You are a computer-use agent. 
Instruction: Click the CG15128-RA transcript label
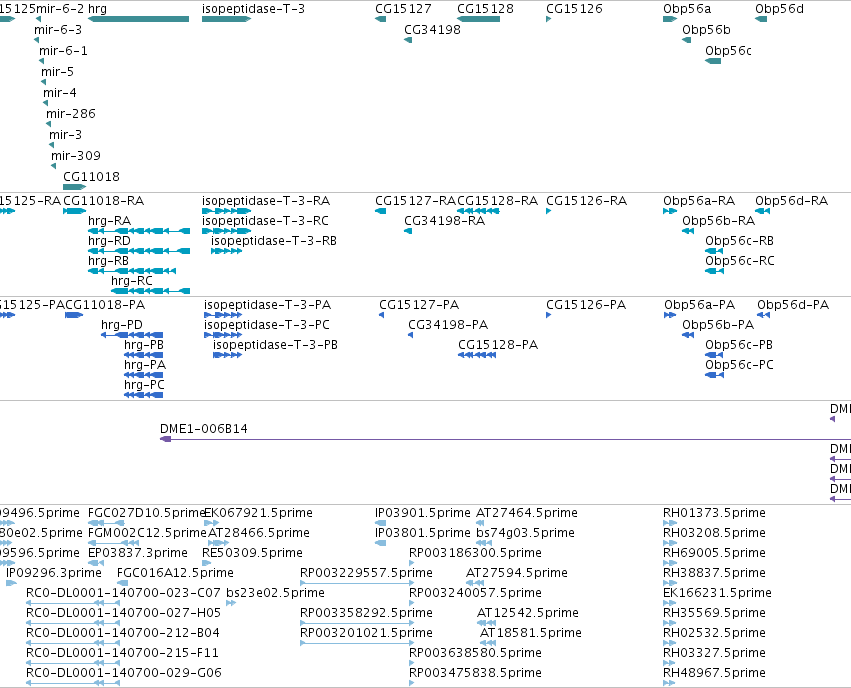(x=497, y=201)
